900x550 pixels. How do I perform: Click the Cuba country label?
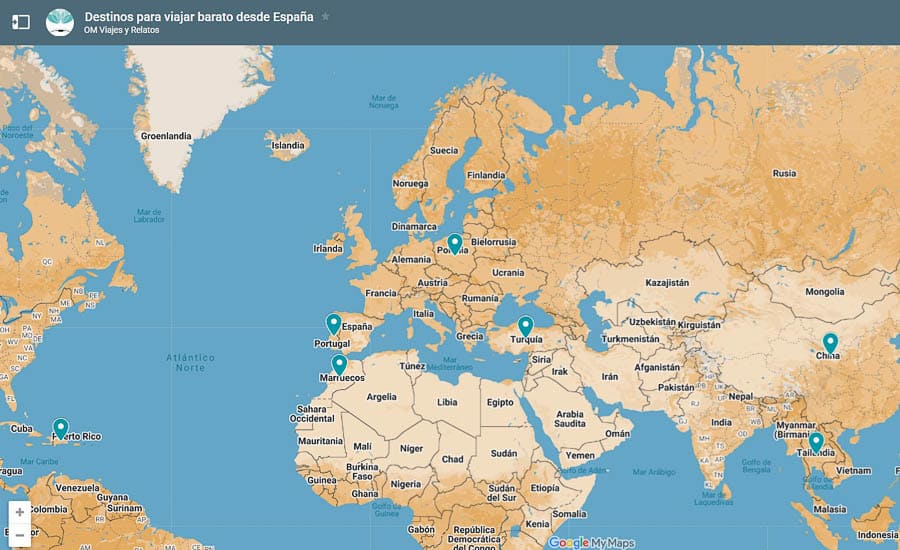click(x=21, y=428)
